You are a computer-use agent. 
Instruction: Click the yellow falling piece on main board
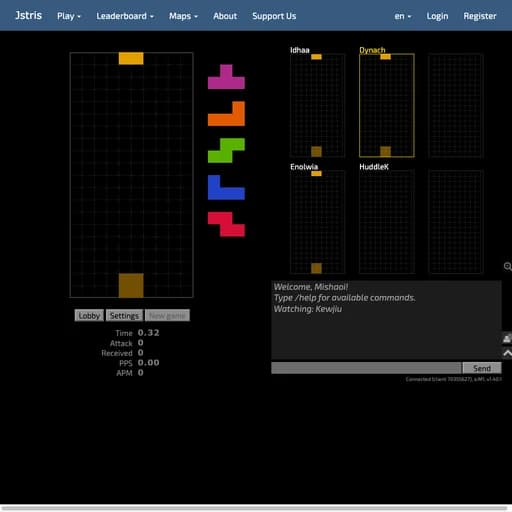(x=131, y=58)
